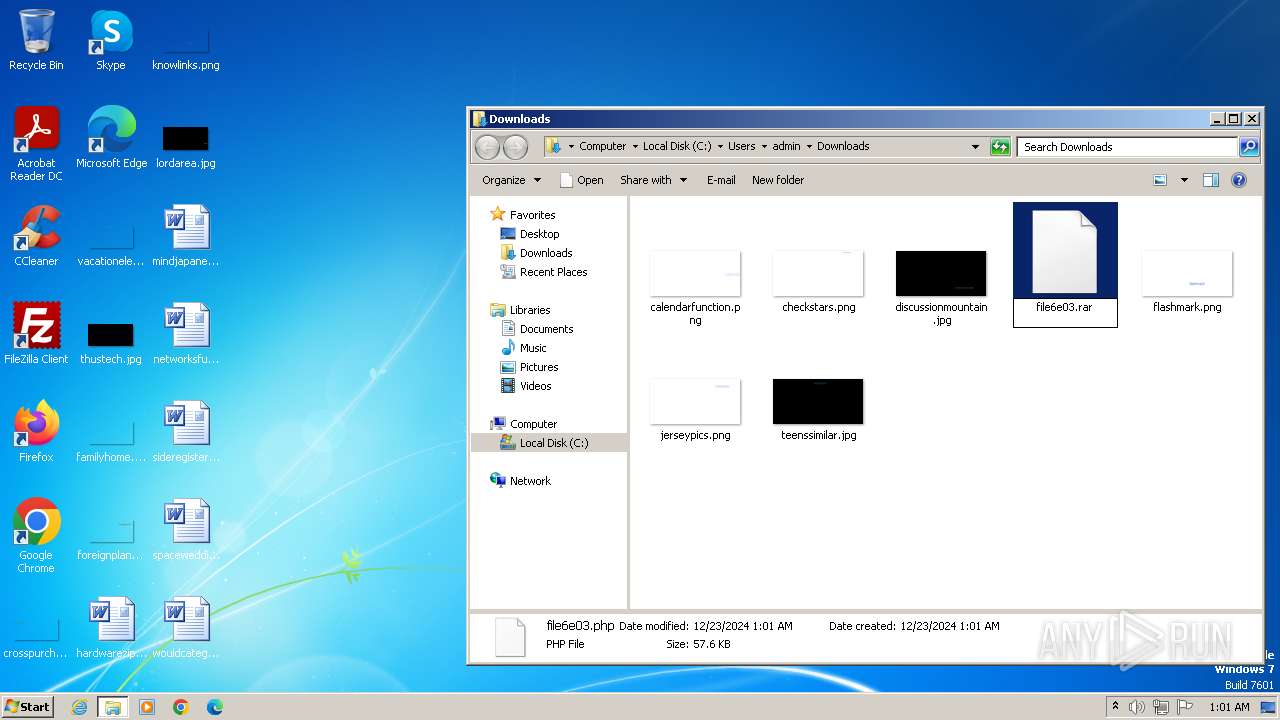
Task: Select file6e03.rar in Downloads
Action: pos(1064,264)
